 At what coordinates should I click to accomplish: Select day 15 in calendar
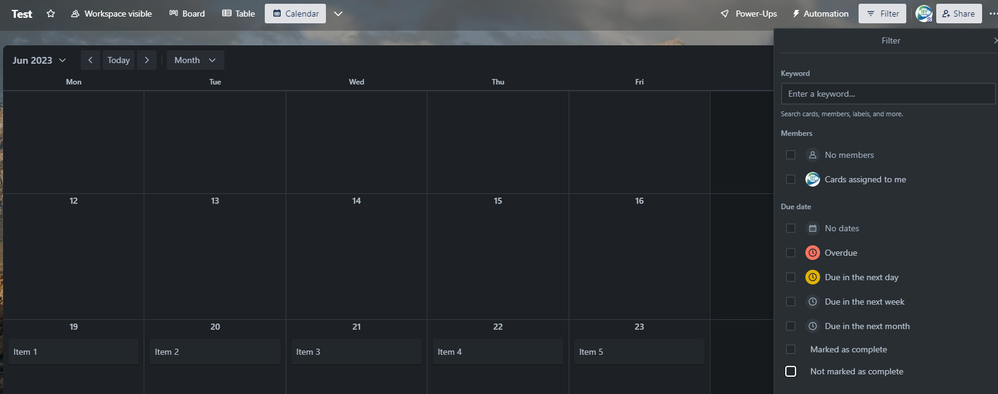(498, 201)
